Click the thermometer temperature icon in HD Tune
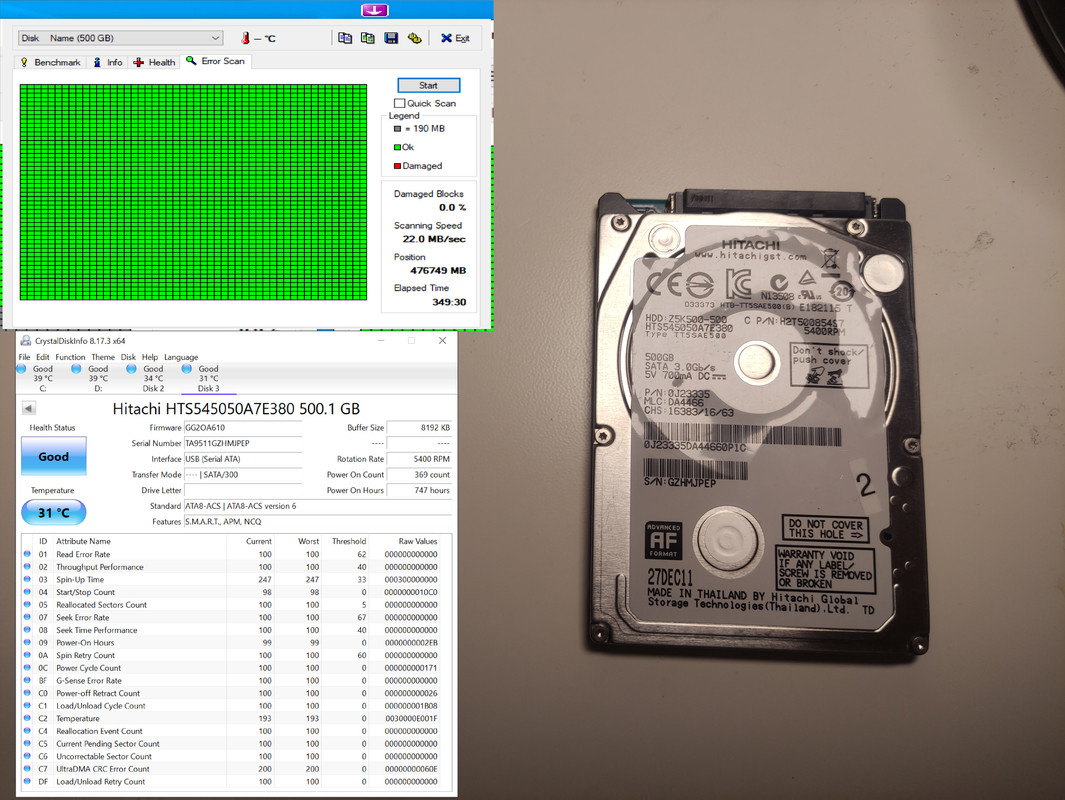The width and height of the screenshot is (1065, 800). tap(245, 39)
